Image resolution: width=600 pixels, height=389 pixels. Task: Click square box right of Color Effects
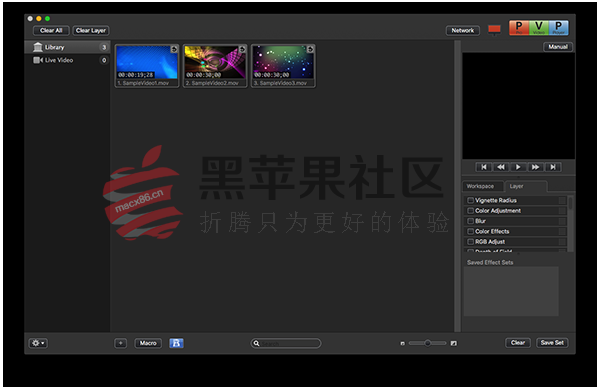[x=562, y=231]
